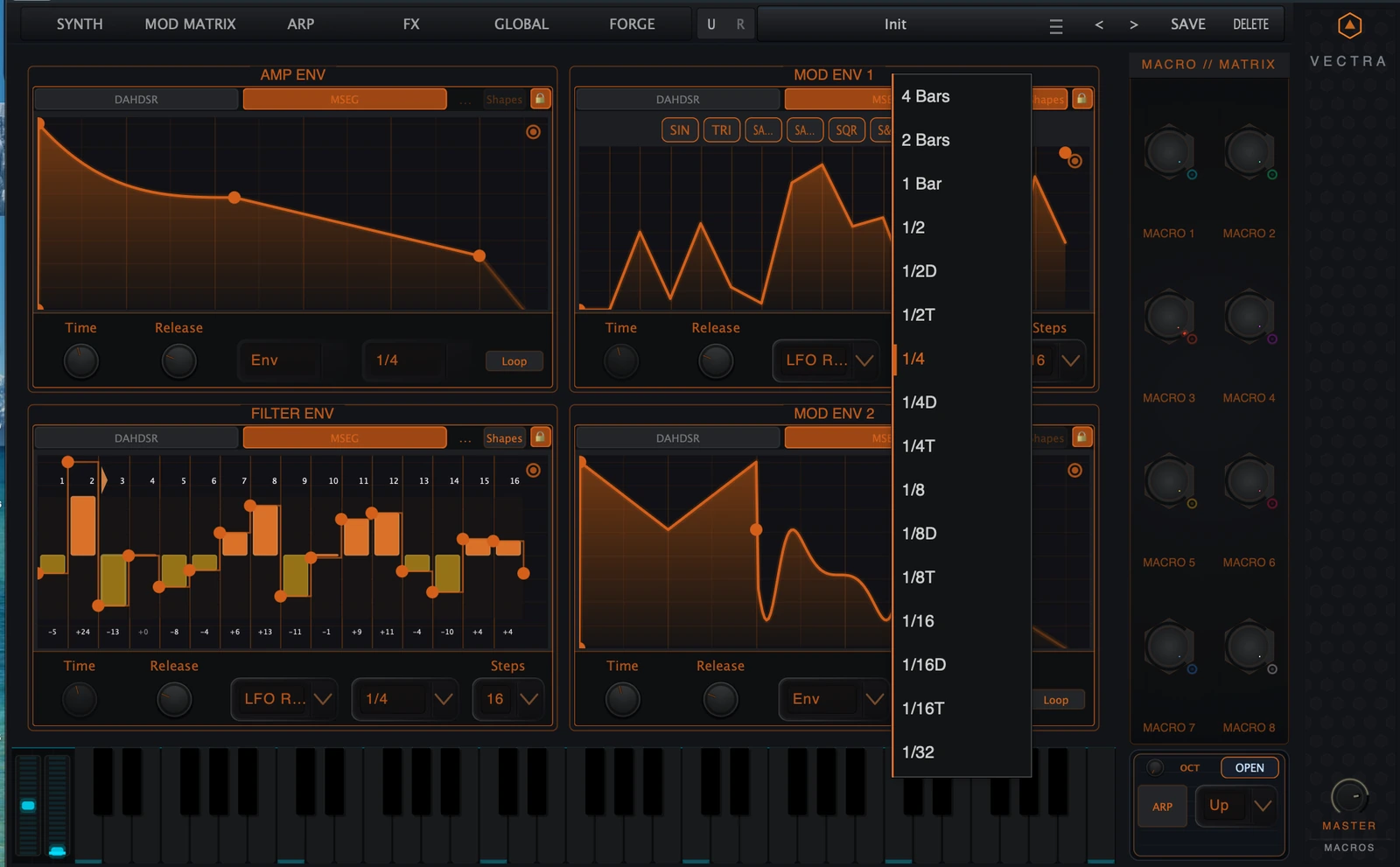Click the MACRO 5 knob
Screen dimensions: 1400x867
(x=1168, y=481)
